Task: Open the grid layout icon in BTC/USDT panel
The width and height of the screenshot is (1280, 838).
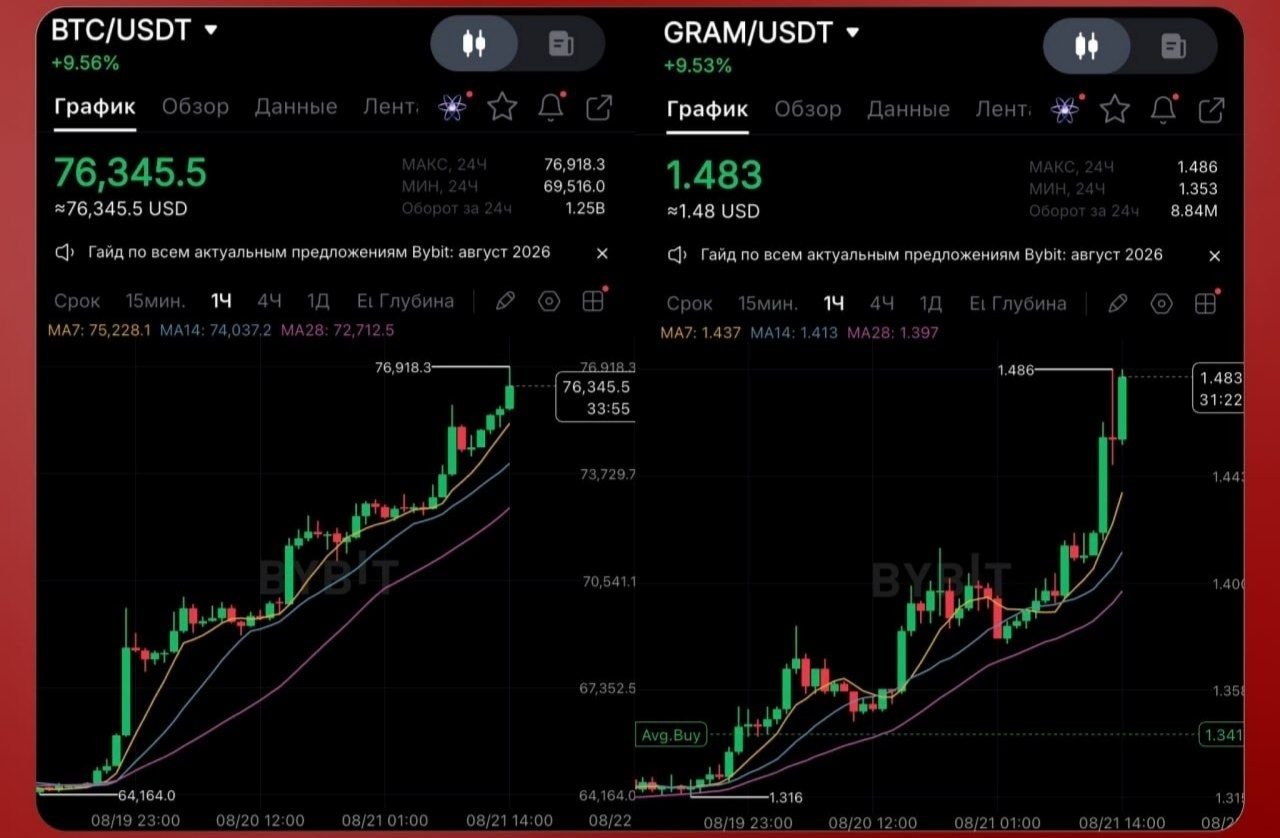Action: click(x=594, y=301)
